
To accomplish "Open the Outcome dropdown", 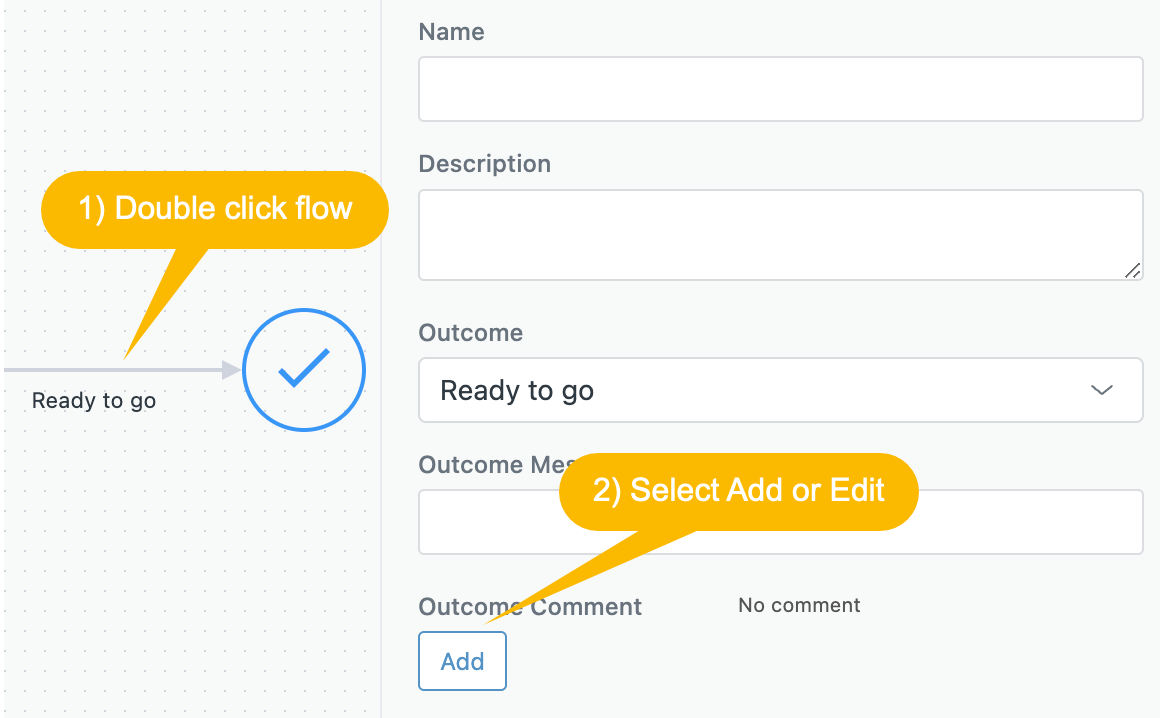I will coord(780,390).
